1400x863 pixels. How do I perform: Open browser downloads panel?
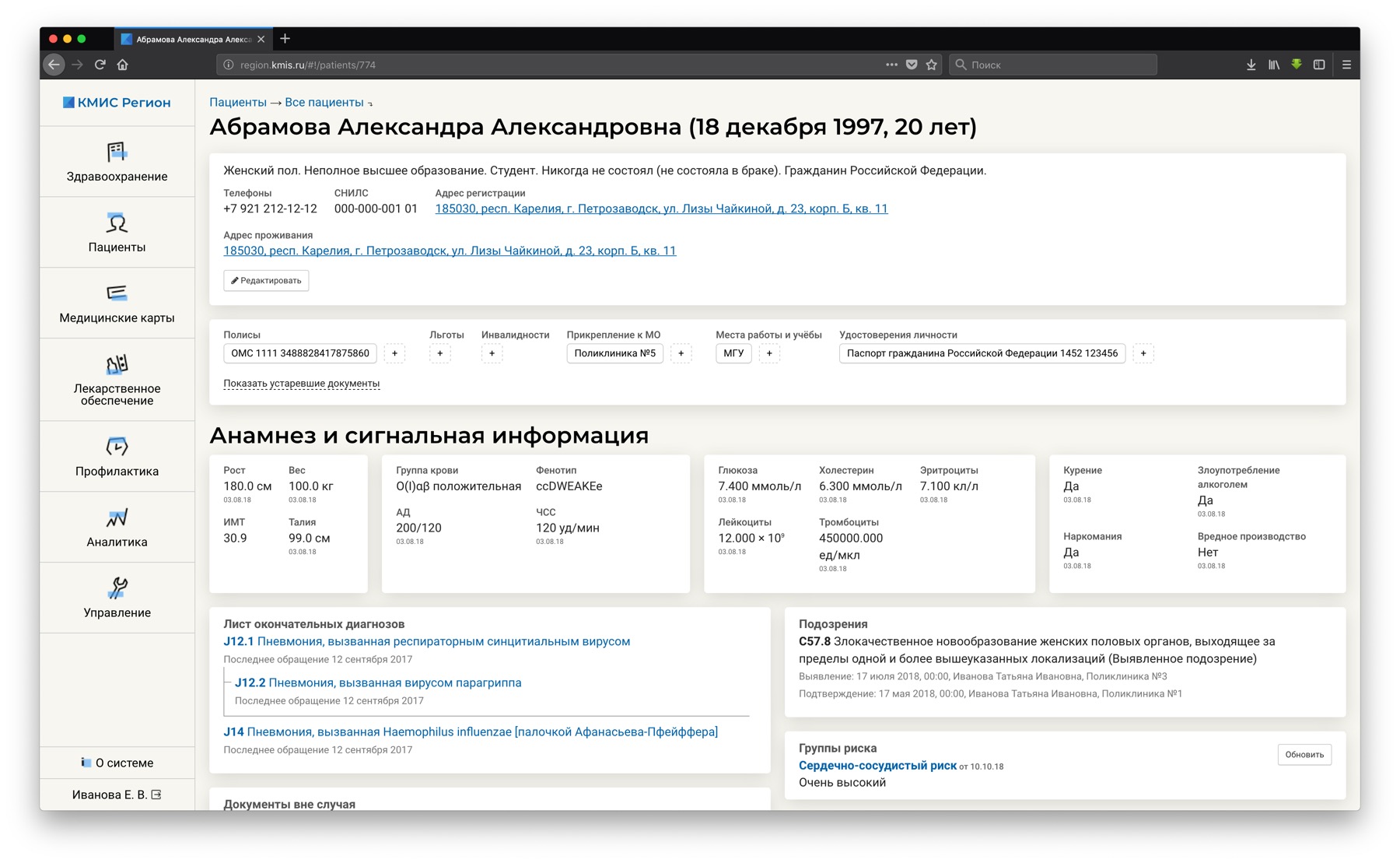[1251, 65]
